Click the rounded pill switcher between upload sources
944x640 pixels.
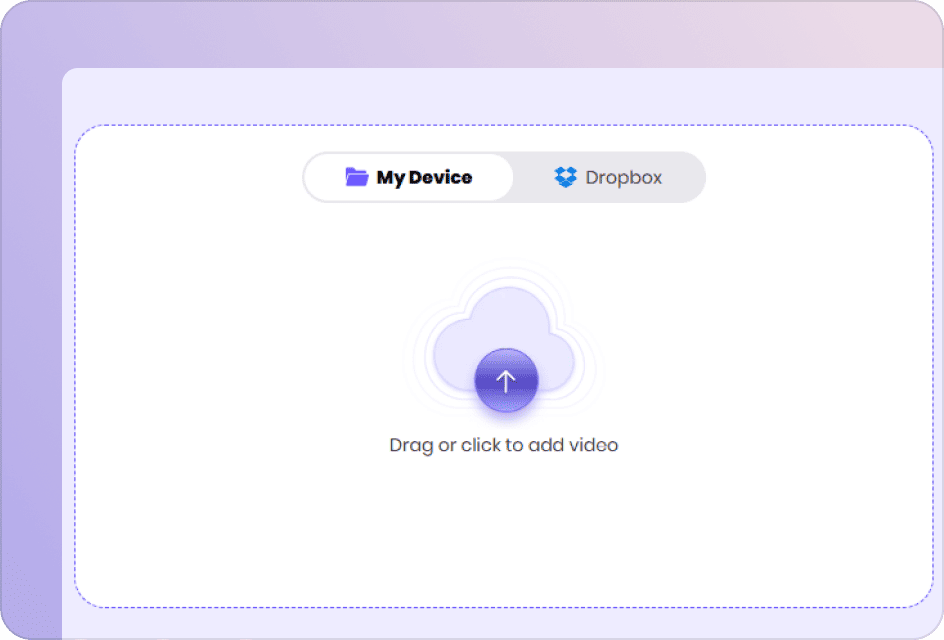(505, 177)
